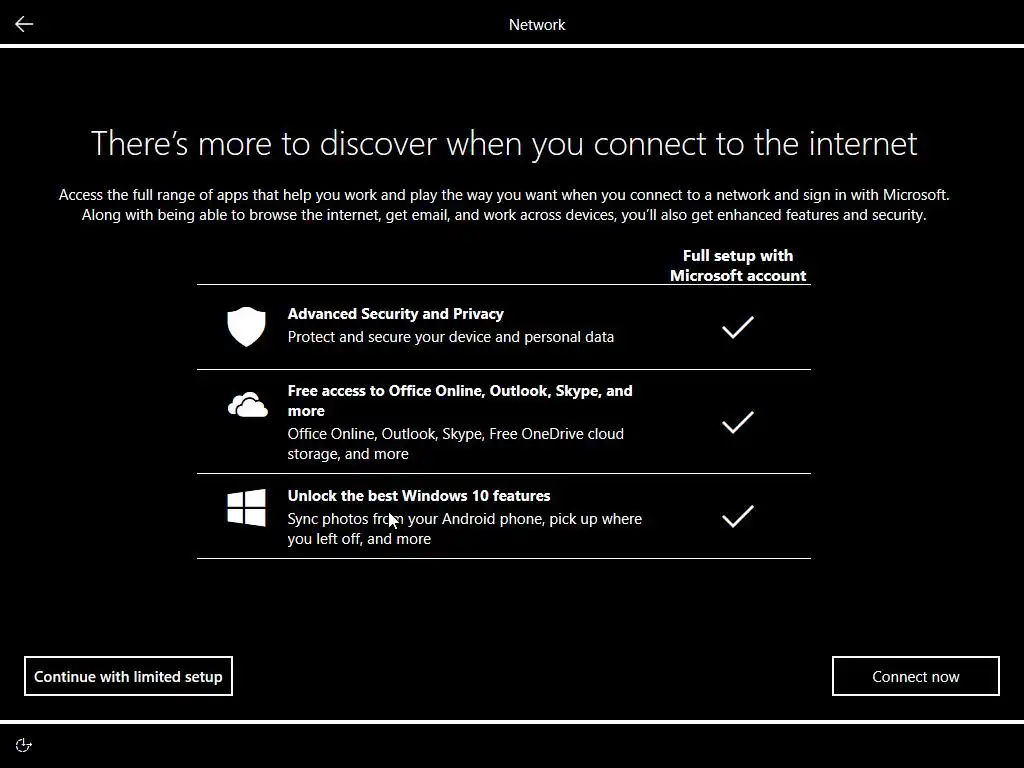The image size is (1024, 768).
Task: Click "Sync photos from your Android phone" description
Action: tap(464, 529)
